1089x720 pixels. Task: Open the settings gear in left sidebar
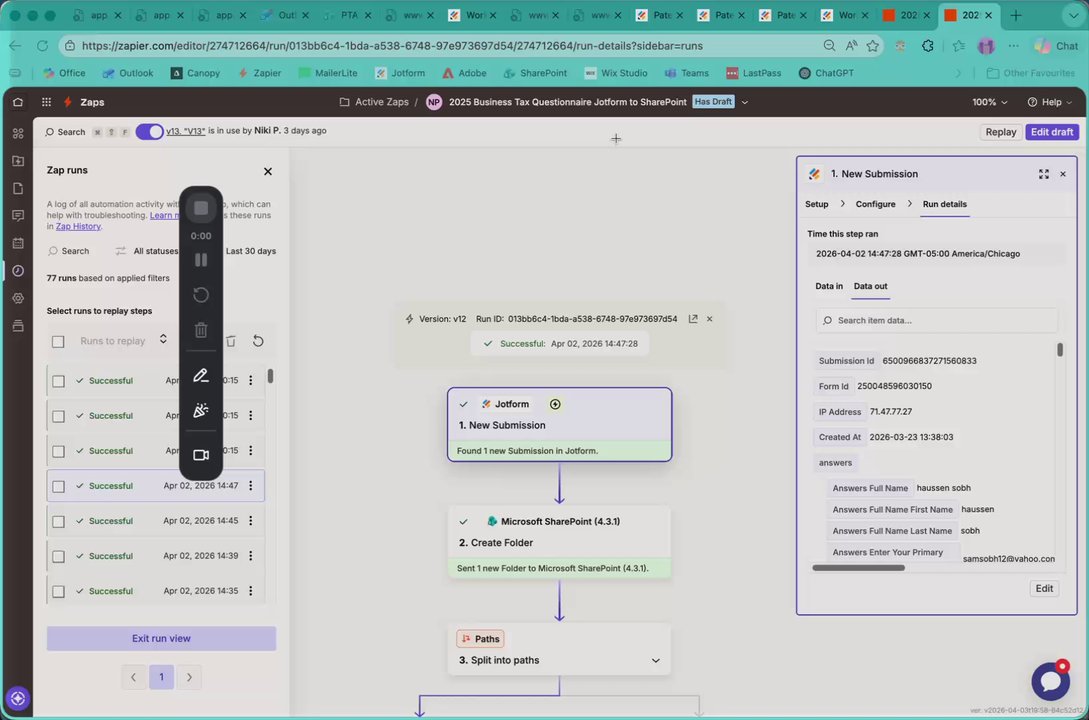click(18, 298)
